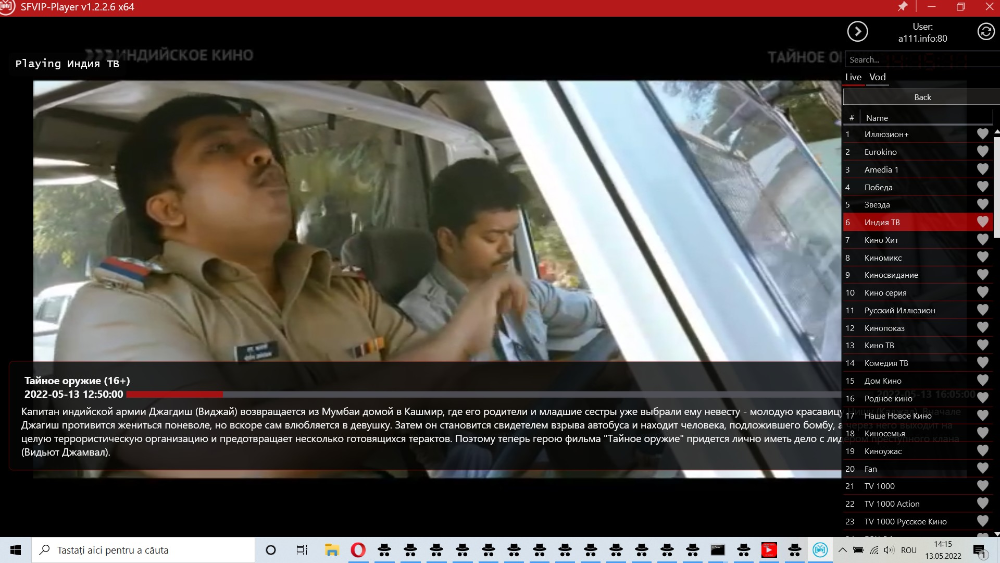1000x563 pixels.
Task: Toggle favorite heart for Amedia 1
Action: point(982,169)
